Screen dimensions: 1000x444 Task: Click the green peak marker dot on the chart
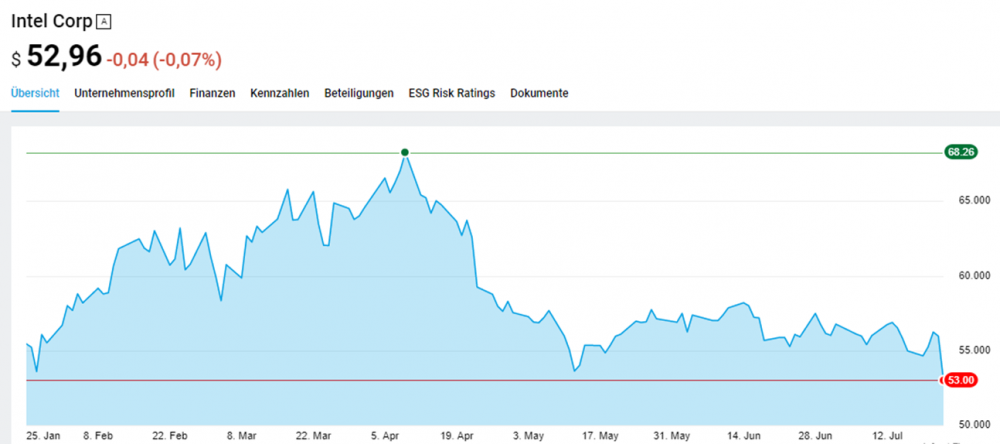[x=405, y=152]
